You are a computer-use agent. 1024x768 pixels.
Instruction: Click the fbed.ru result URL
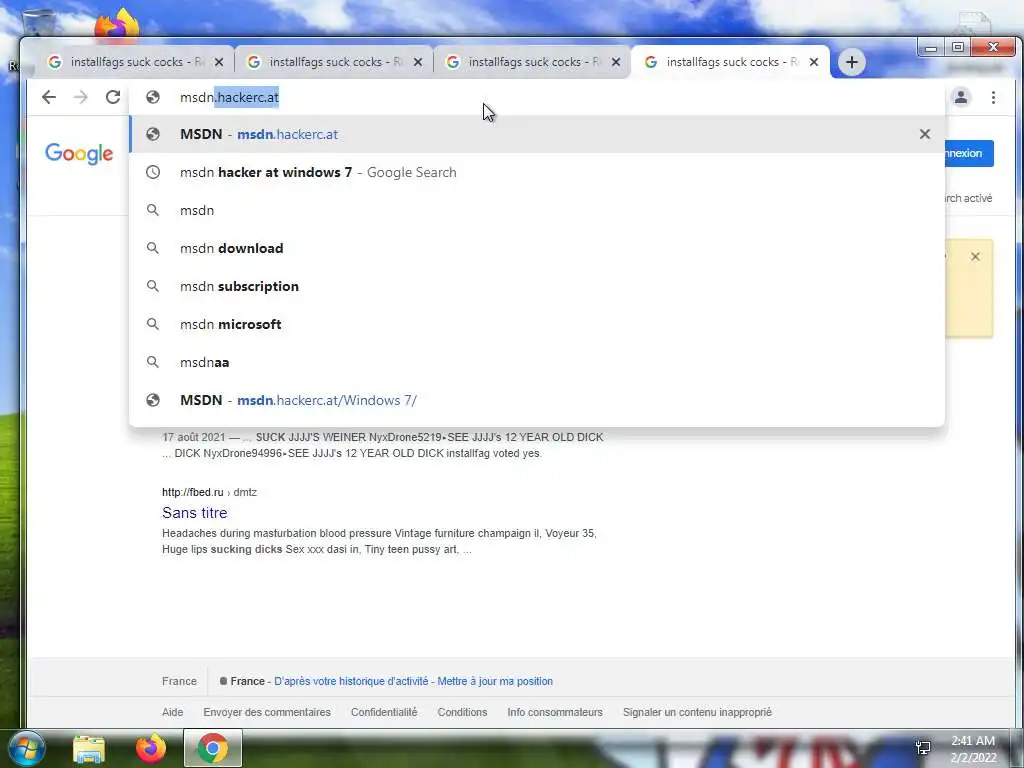[x=209, y=492]
